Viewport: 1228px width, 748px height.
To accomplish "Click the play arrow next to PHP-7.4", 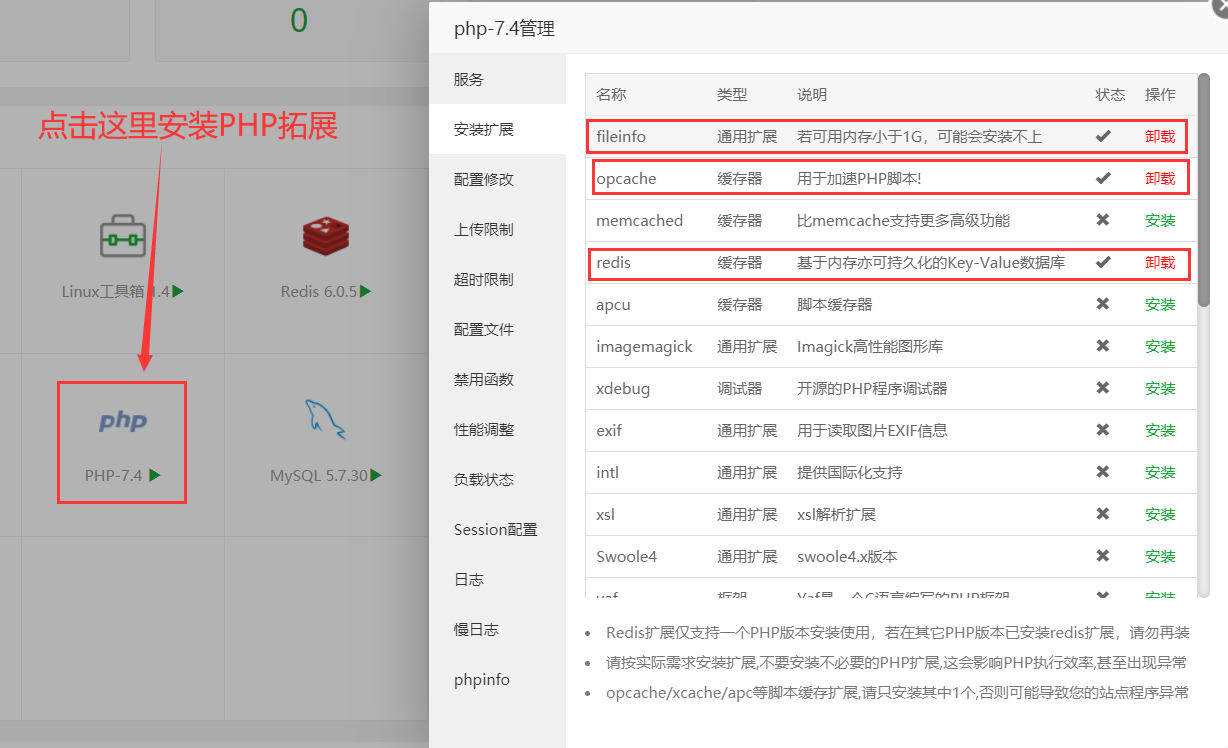I will pos(155,476).
